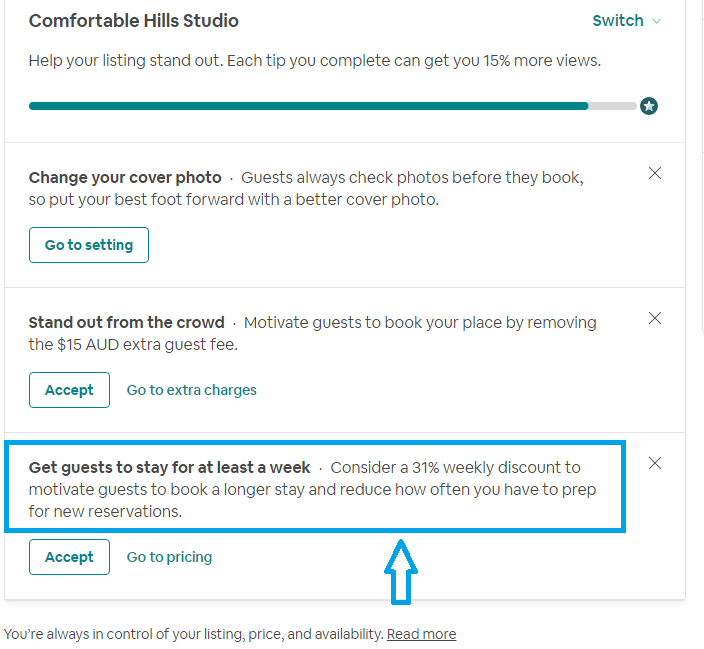This screenshot has height=649, width=704.
Task: Accept removing the extra guest fee
Action: (x=69, y=390)
